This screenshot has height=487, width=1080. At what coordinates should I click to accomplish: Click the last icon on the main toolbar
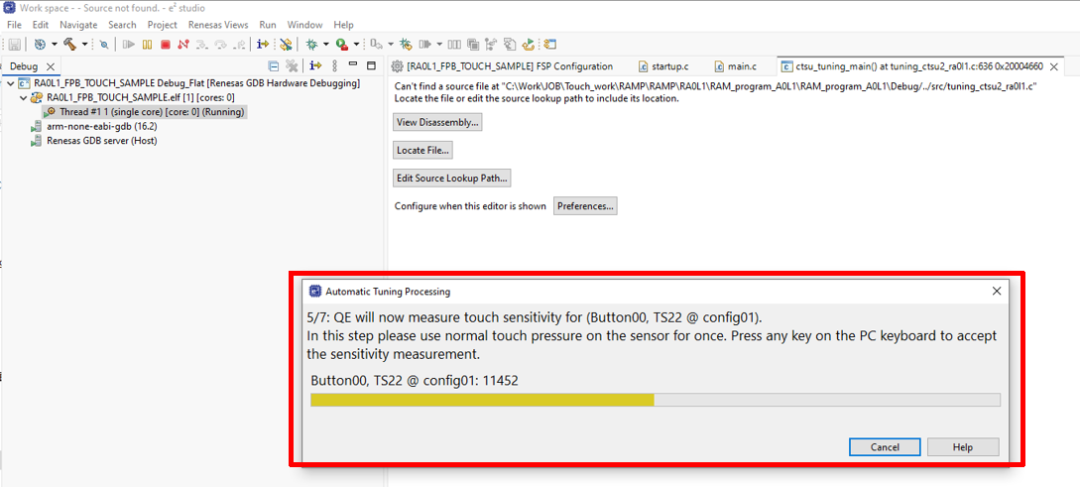tap(550, 44)
